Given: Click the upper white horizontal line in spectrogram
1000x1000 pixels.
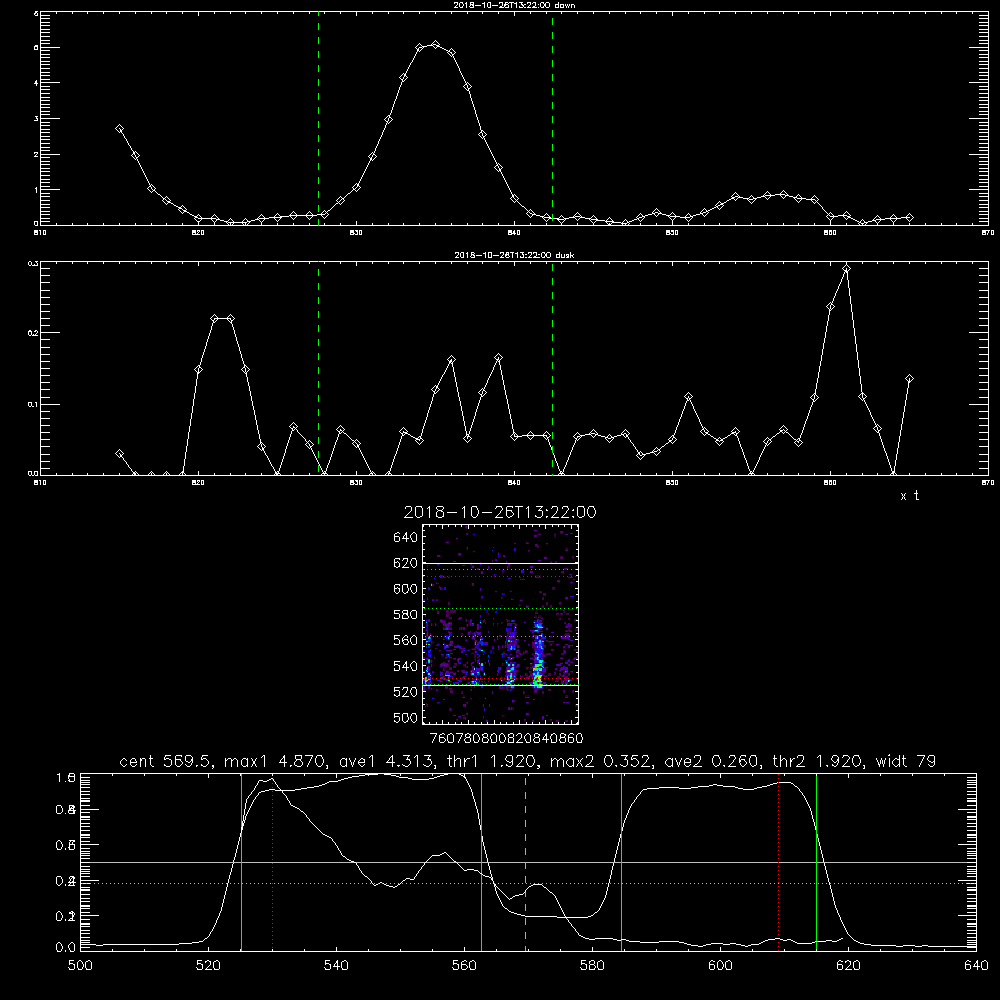Looking at the screenshot, I should pos(500,563).
